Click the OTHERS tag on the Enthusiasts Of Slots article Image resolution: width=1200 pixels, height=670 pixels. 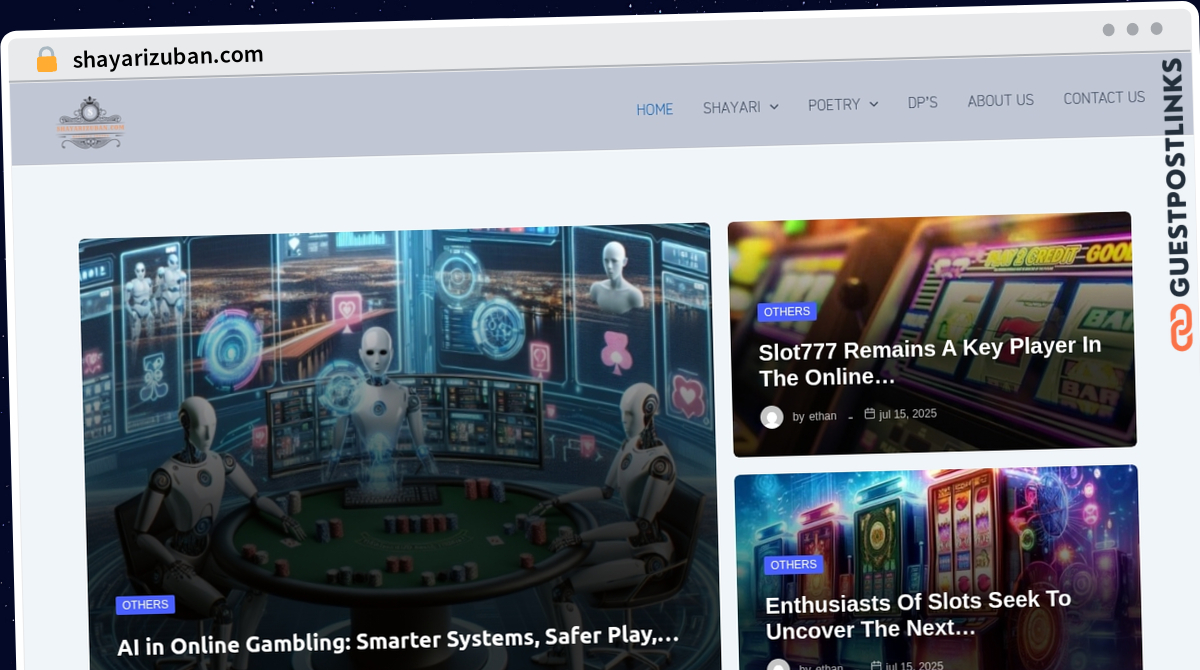pyautogui.click(x=794, y=565)
